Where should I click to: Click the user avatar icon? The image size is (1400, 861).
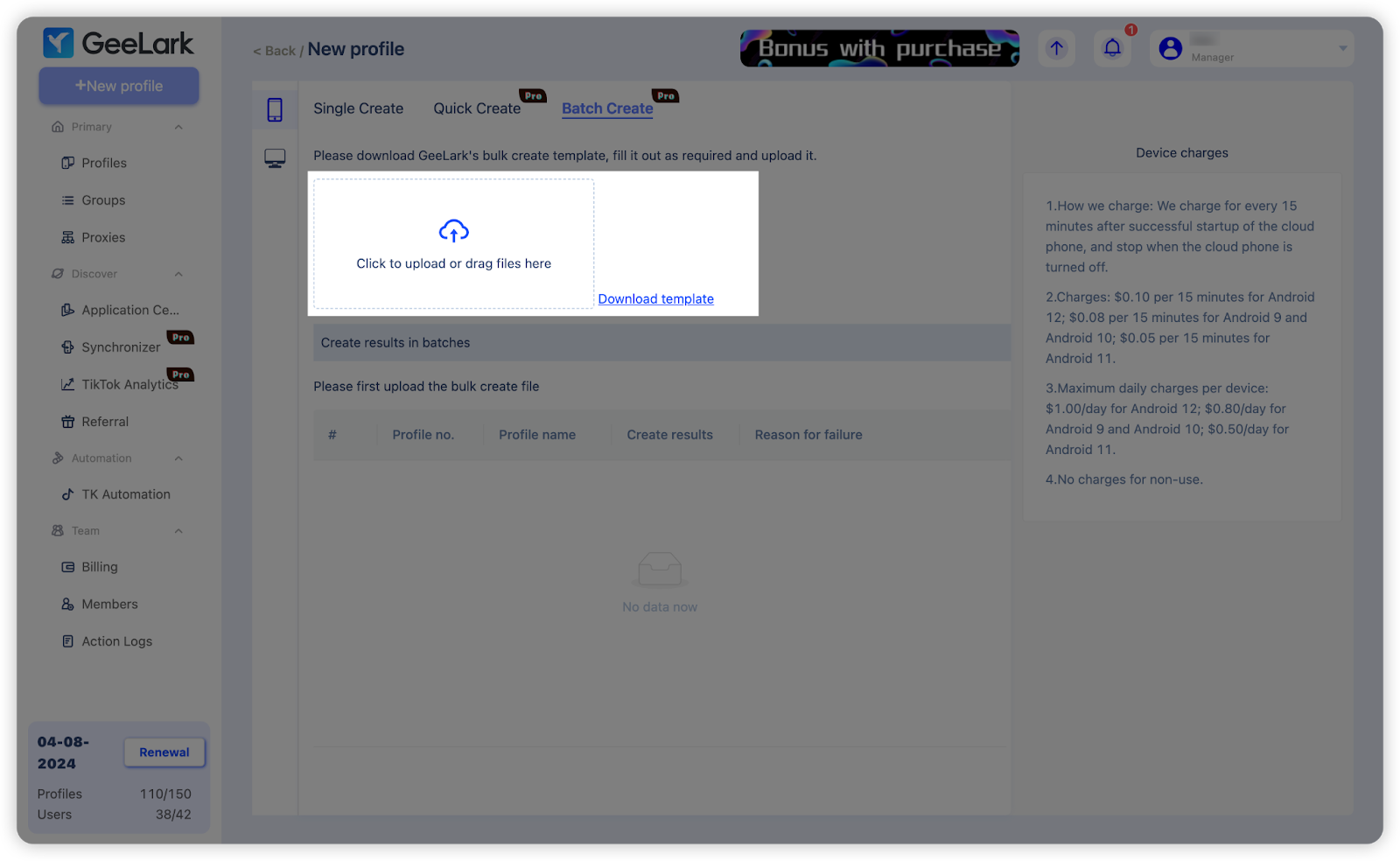coord(1171,48)
